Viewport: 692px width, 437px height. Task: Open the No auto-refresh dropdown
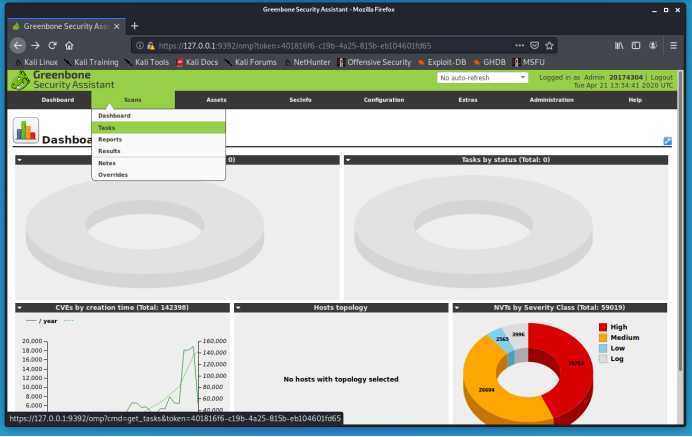pos(482,78)
